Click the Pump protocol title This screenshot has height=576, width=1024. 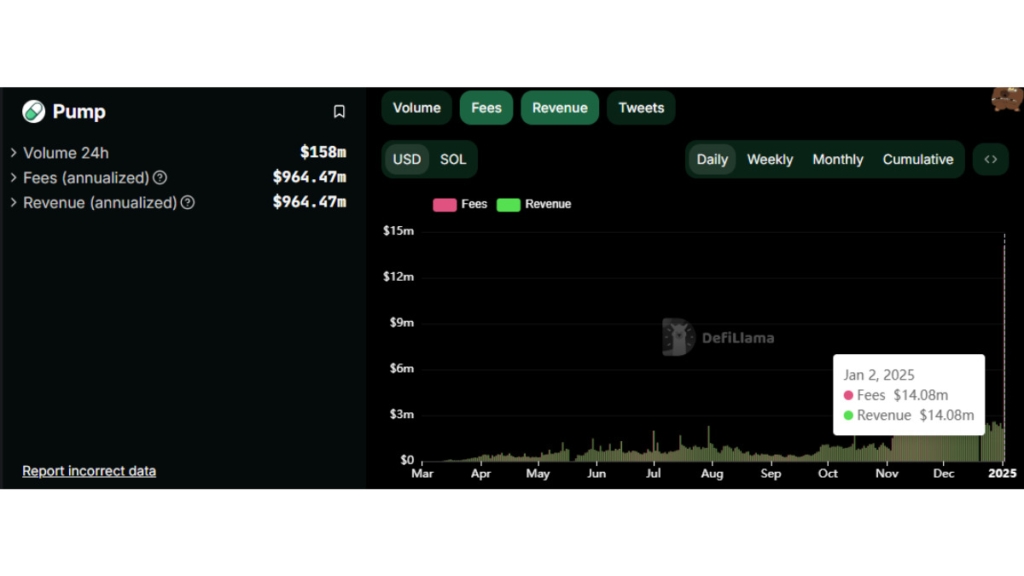tap(79, 112)
